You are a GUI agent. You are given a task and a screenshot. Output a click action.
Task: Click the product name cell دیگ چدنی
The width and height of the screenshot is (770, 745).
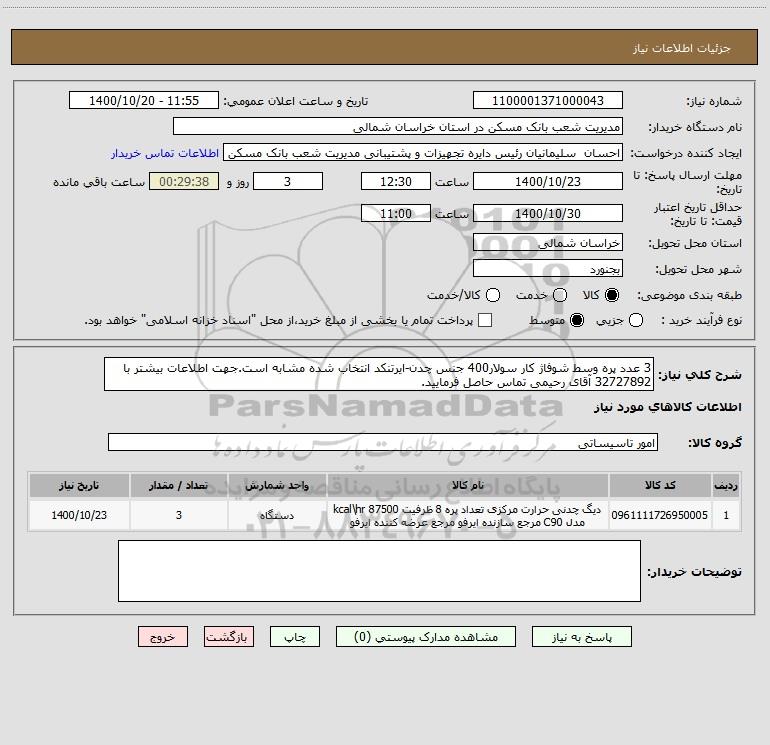tap(468, 515)
